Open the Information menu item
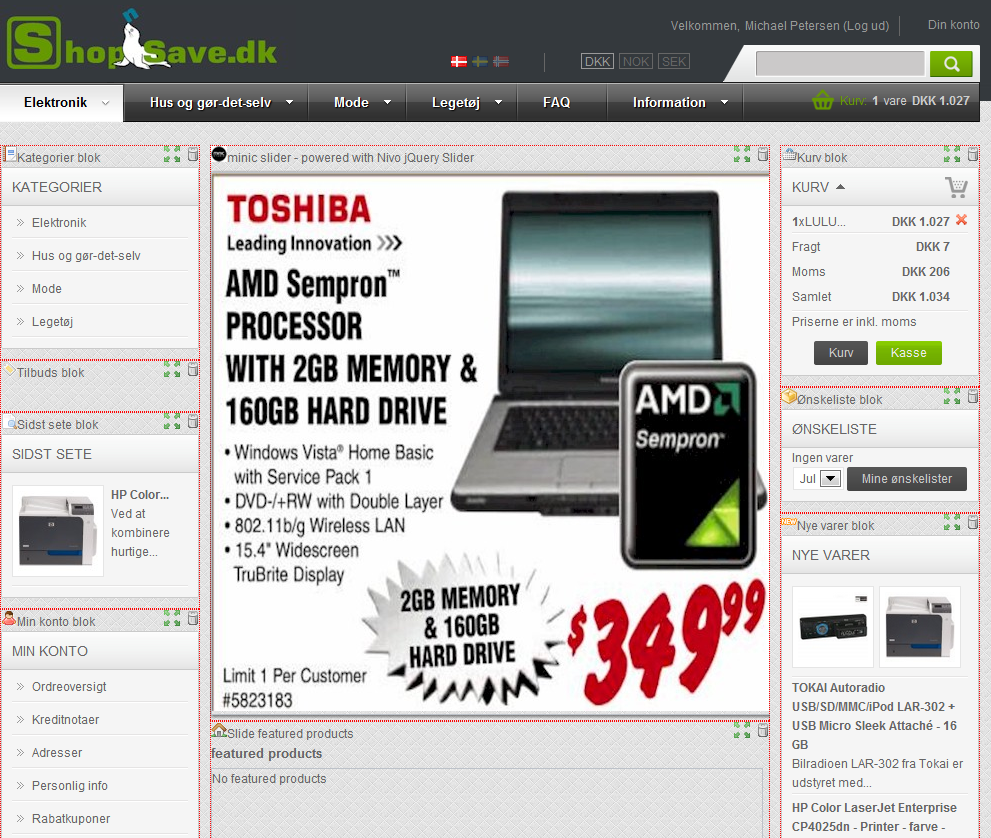Viewport: 991px width, 838px height. coord(669,102)
